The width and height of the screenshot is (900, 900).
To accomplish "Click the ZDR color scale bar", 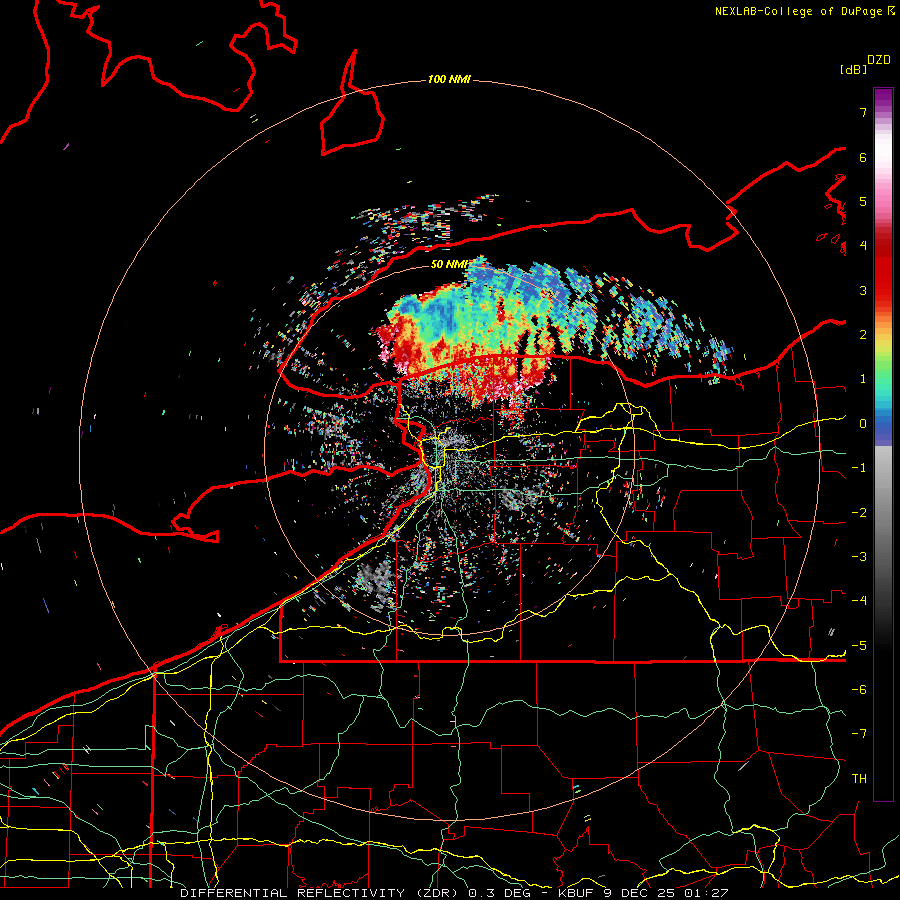I will (x=883, y=444).
